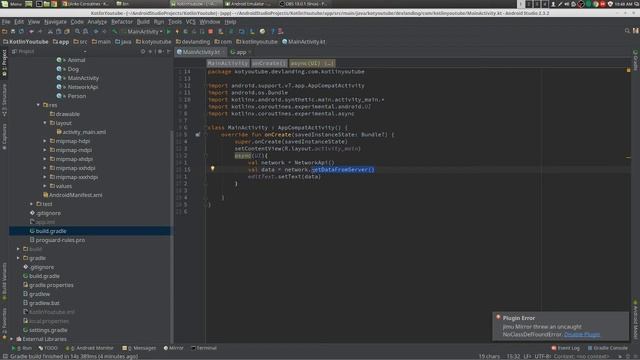The image size is (640, 360).
Task: Expand External Libraries node
Action: (x=11, y=339)
